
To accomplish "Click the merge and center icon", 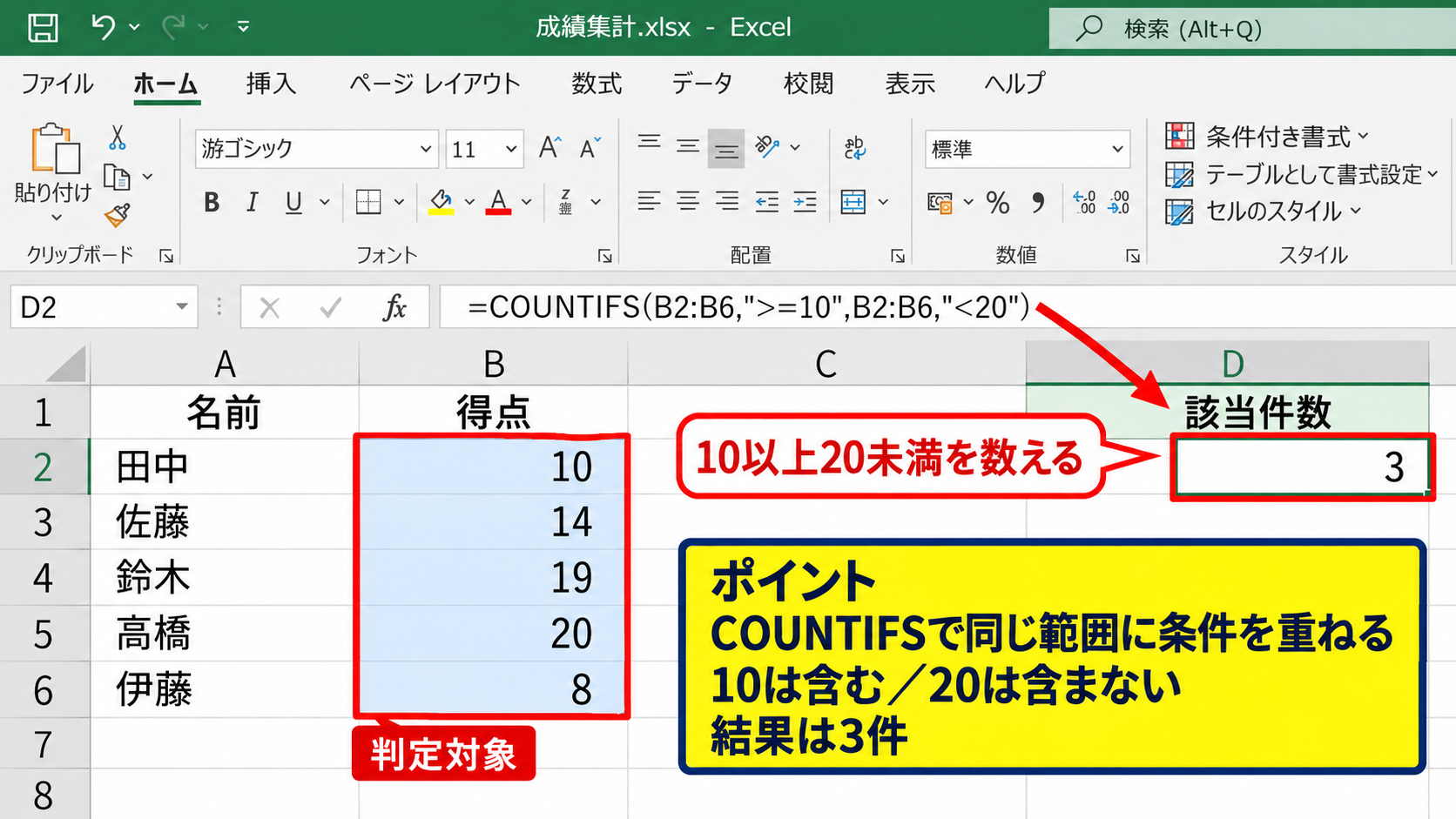I will tap(853, 202).
